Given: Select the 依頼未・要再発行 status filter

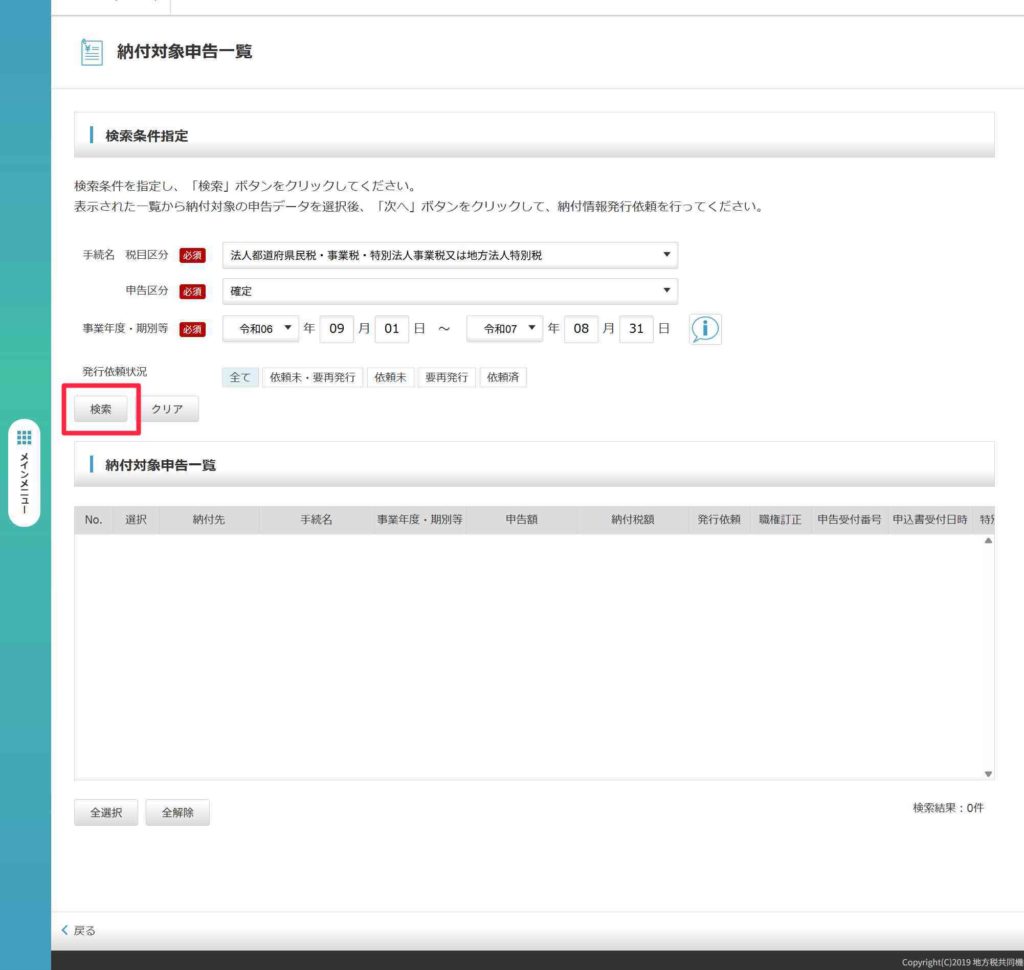Looking at the screenshot, I should [x=312, y=377].
